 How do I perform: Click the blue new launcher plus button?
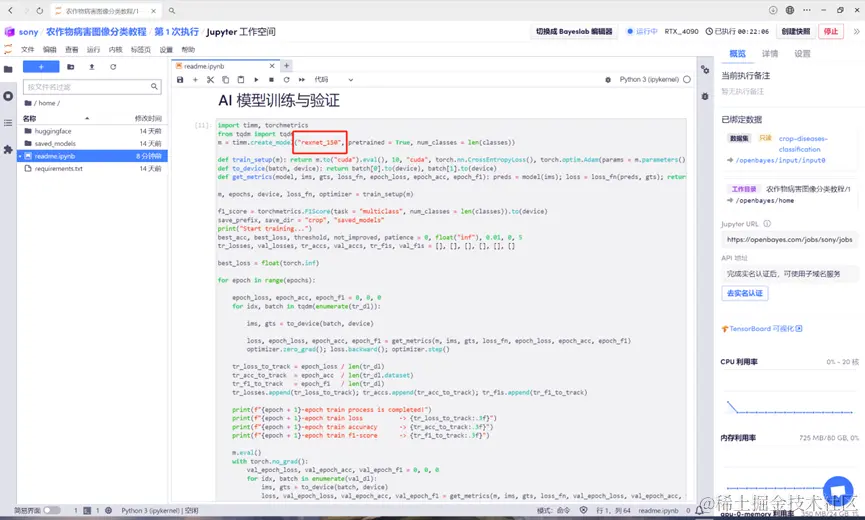pos(41,67)
